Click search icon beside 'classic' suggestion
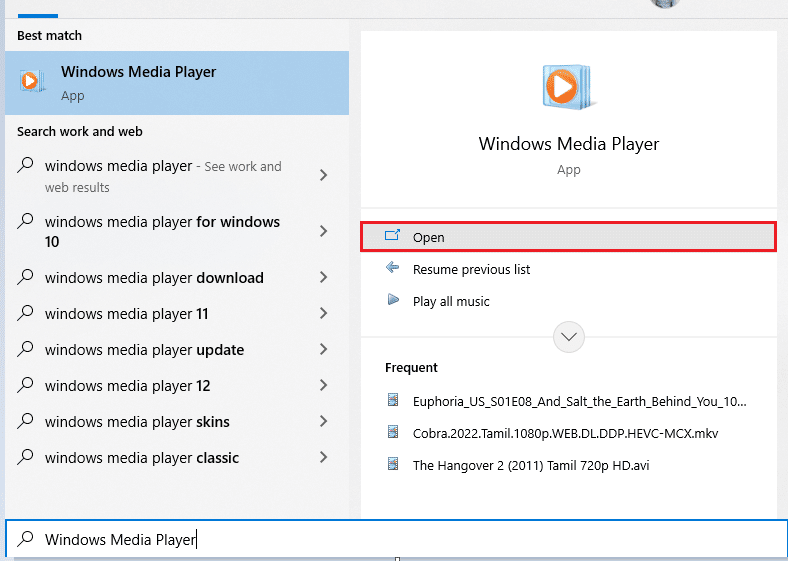This screenshot has height=561, width=788. click(x=25, y=457)
